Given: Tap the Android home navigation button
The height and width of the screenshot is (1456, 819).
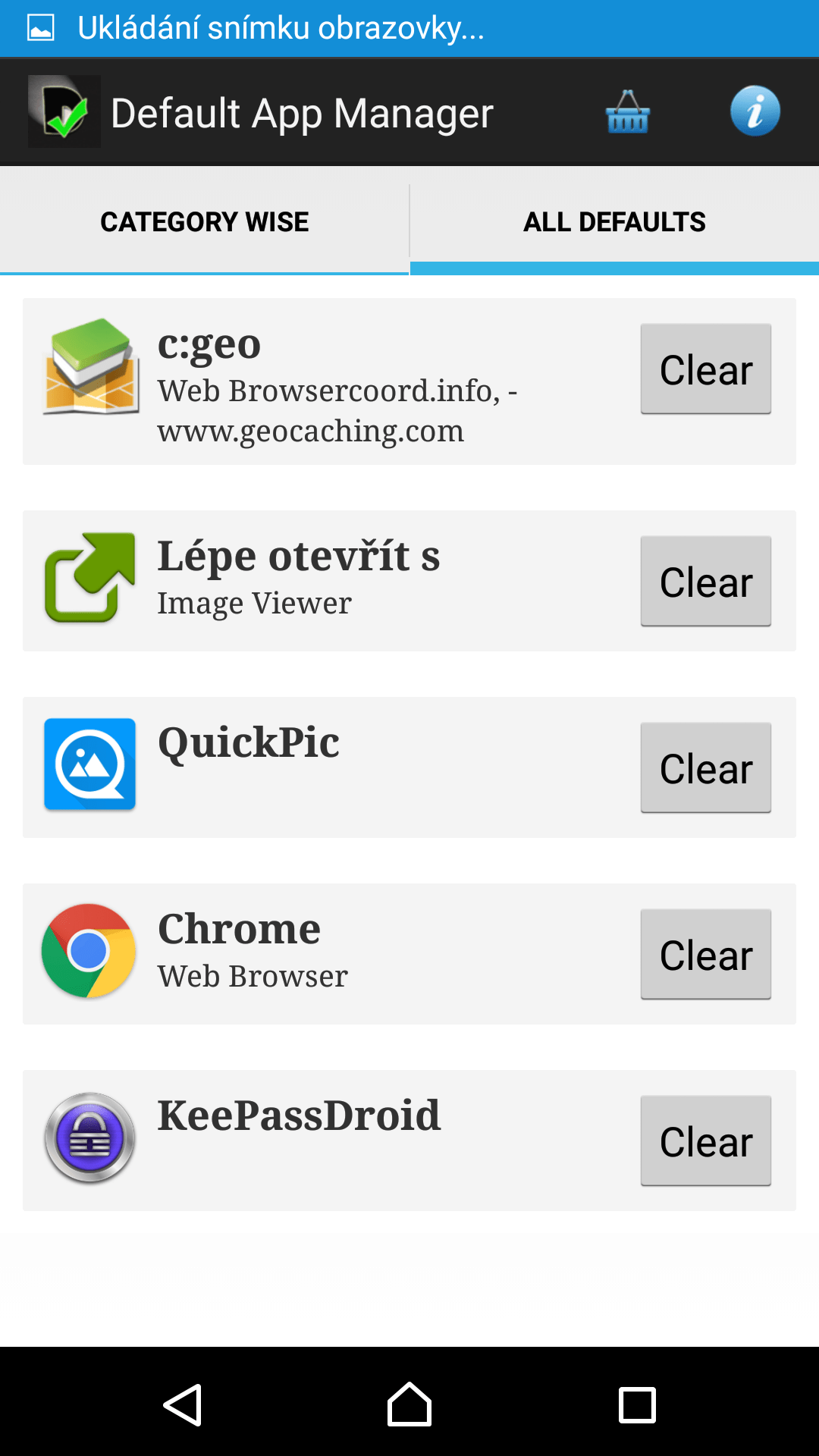Looking at the screenshot, I should [409, 1404].
